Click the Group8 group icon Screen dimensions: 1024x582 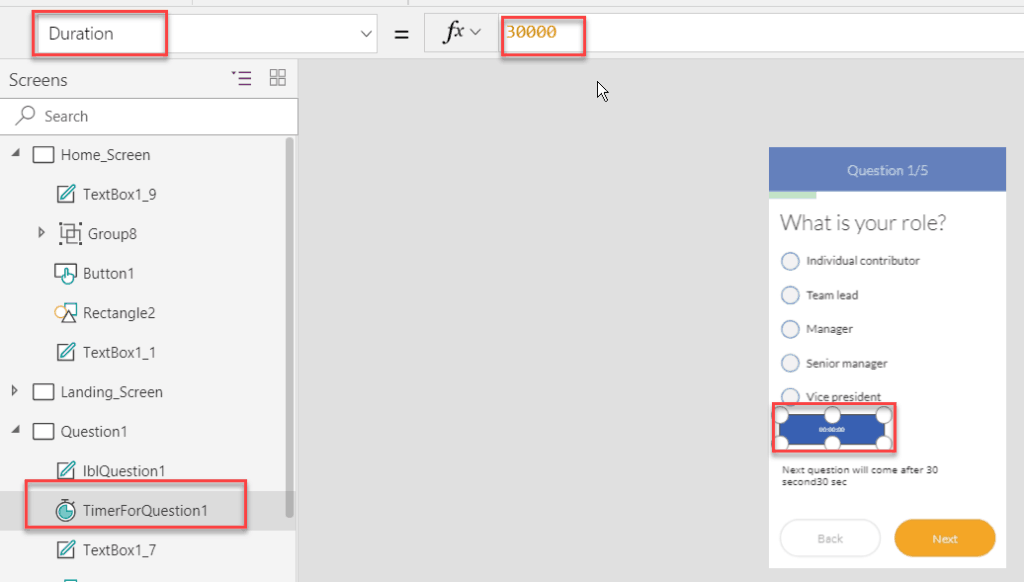coord(70,234)
